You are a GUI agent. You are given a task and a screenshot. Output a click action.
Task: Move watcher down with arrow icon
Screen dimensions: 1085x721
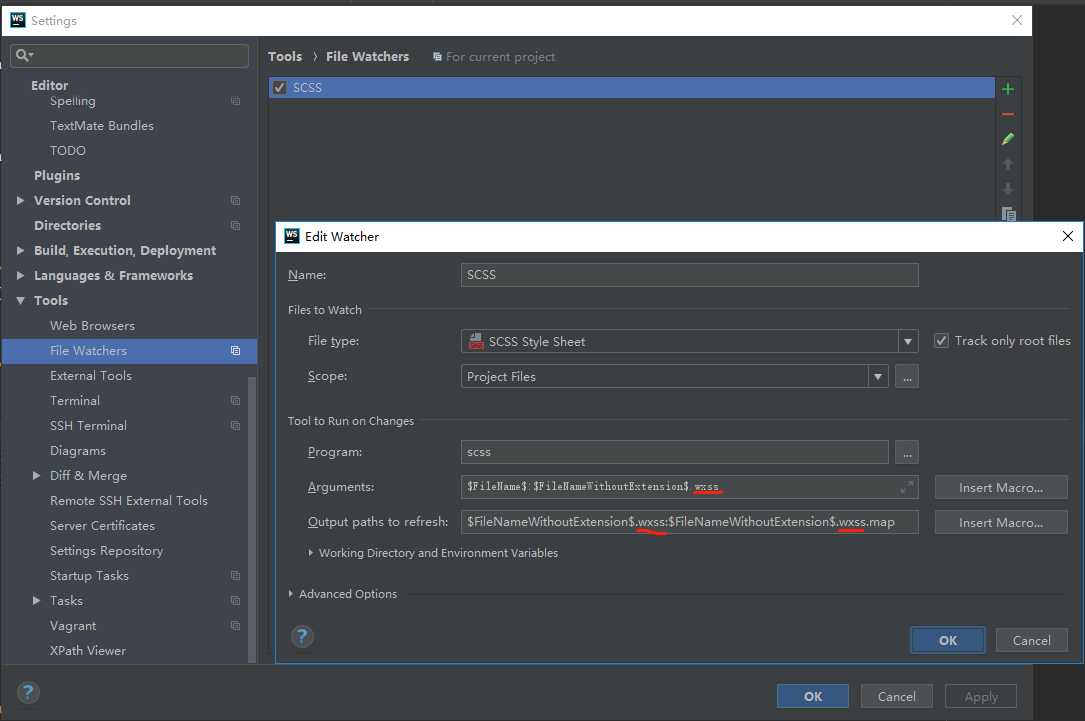tap(1008, 189)
